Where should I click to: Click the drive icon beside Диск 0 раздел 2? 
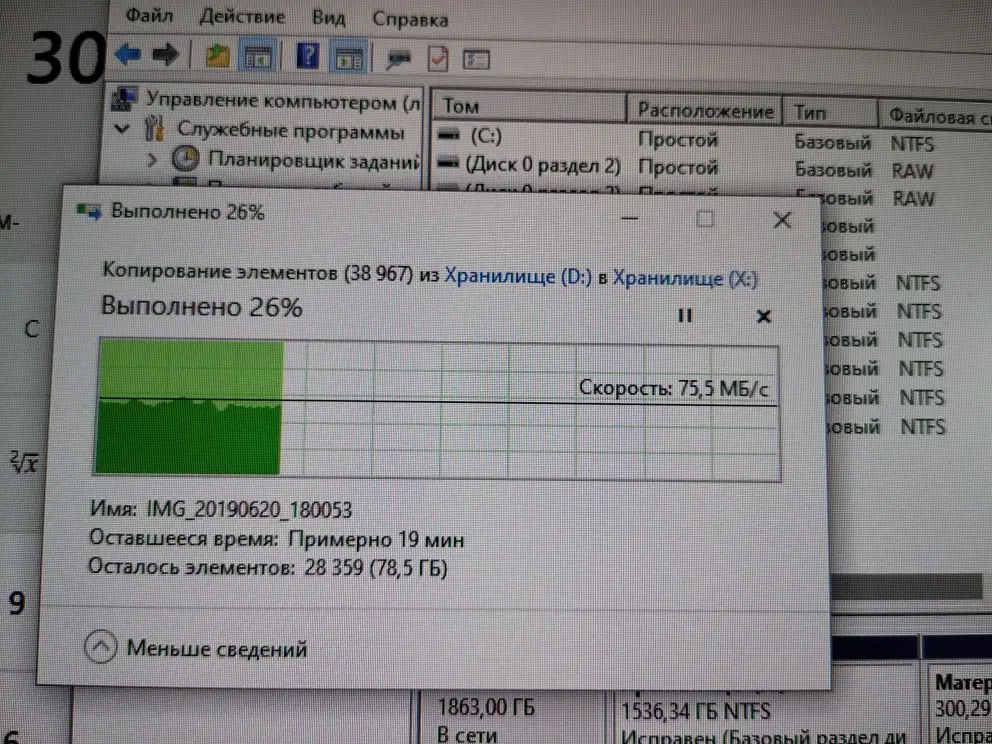(448, 163)
